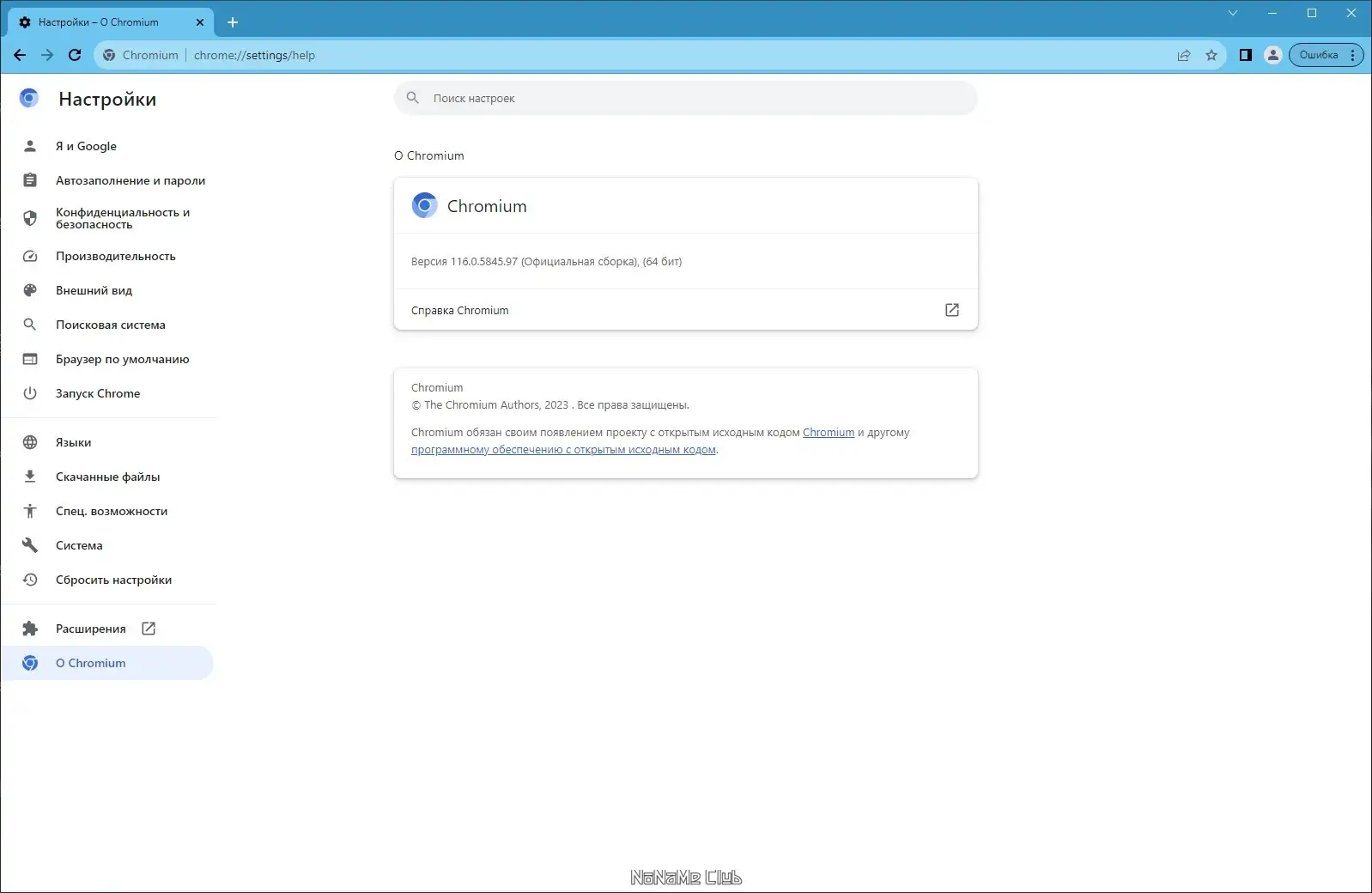The image size is (1372, 893).
Task: Open Я и Google settings
Action: (108, 146)
